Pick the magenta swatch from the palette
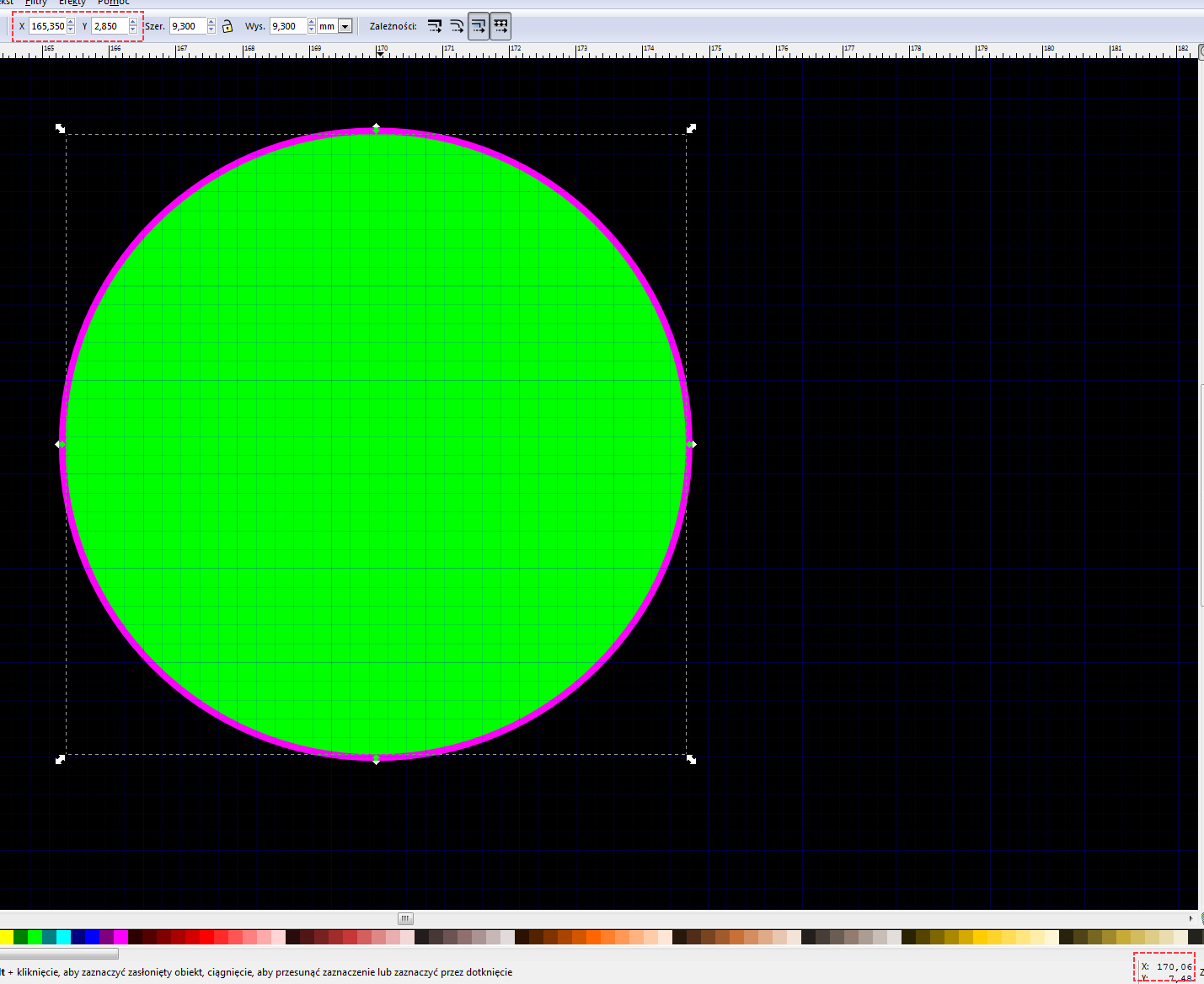 (120, 937)
